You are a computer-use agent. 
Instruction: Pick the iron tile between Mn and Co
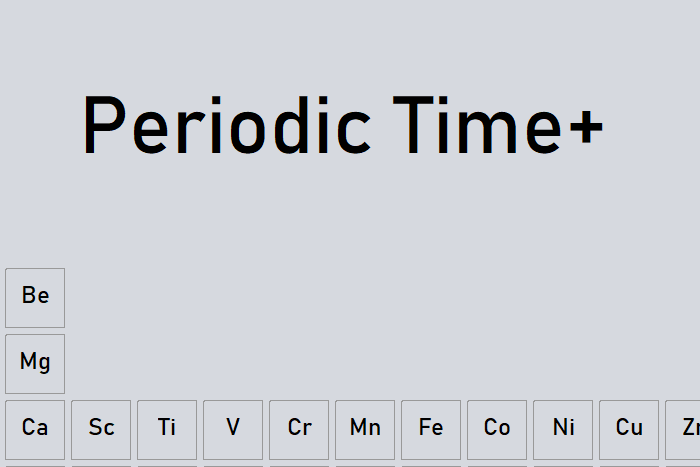(x=431, y=429)
